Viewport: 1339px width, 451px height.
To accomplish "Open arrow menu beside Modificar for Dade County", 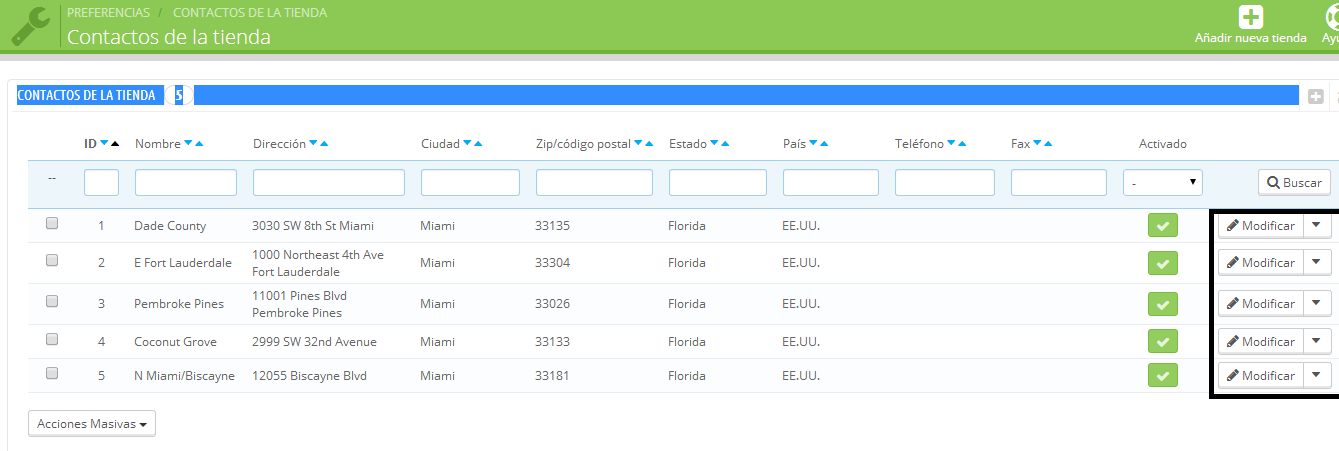I will pos(1316,226).
